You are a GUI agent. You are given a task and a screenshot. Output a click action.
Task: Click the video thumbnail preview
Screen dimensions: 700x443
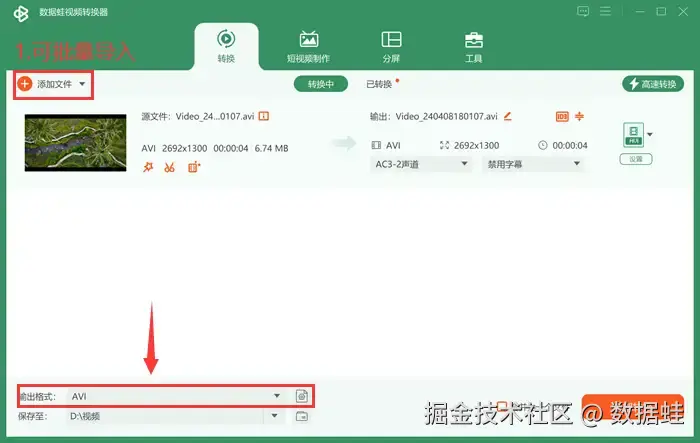coord(75,142)
